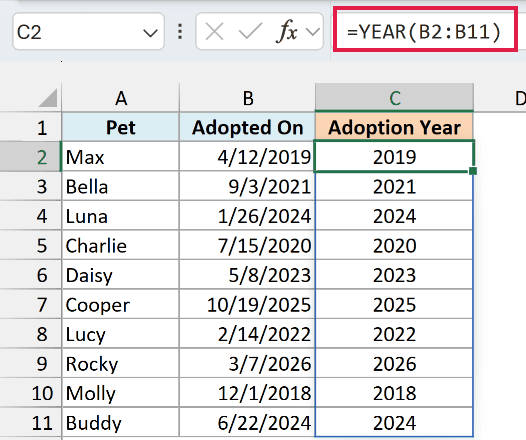Viewport: 526px width, 440px height.
Task: Select the 'Adopted On' header cell
Action: 248,127
